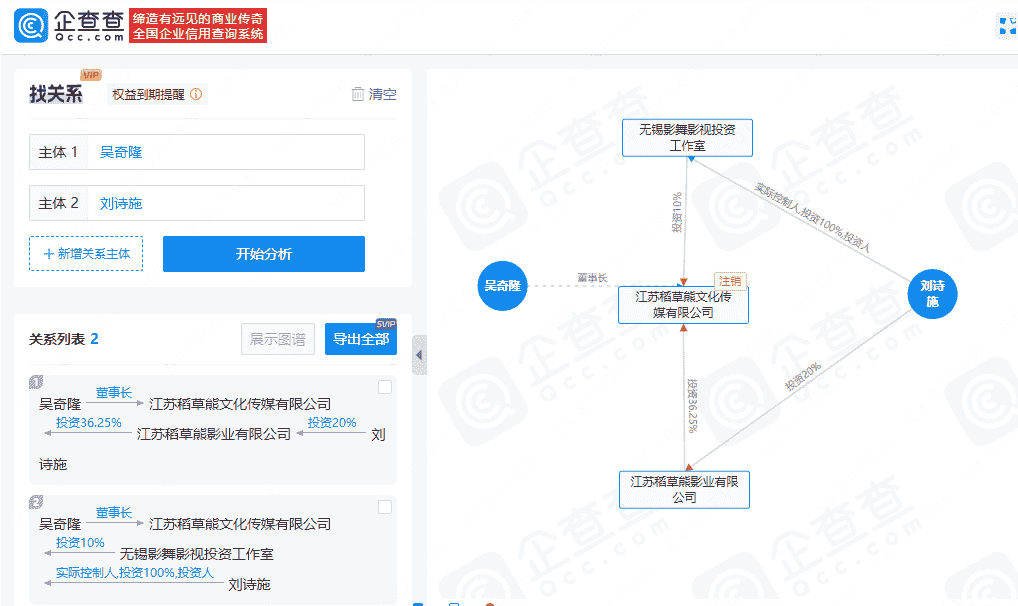Click the SVIP badge on 导出全部 button
The width and height of the screenshot is (1018, 606).
[x=385, y=324]
